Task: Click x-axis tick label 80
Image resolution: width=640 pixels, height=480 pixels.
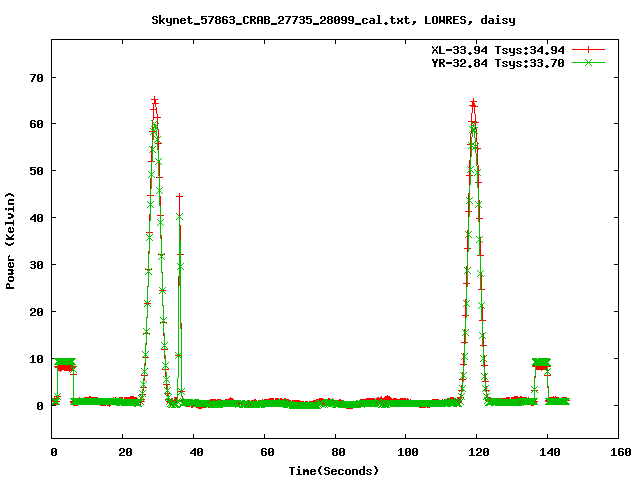Action: [x=338, y=452]
